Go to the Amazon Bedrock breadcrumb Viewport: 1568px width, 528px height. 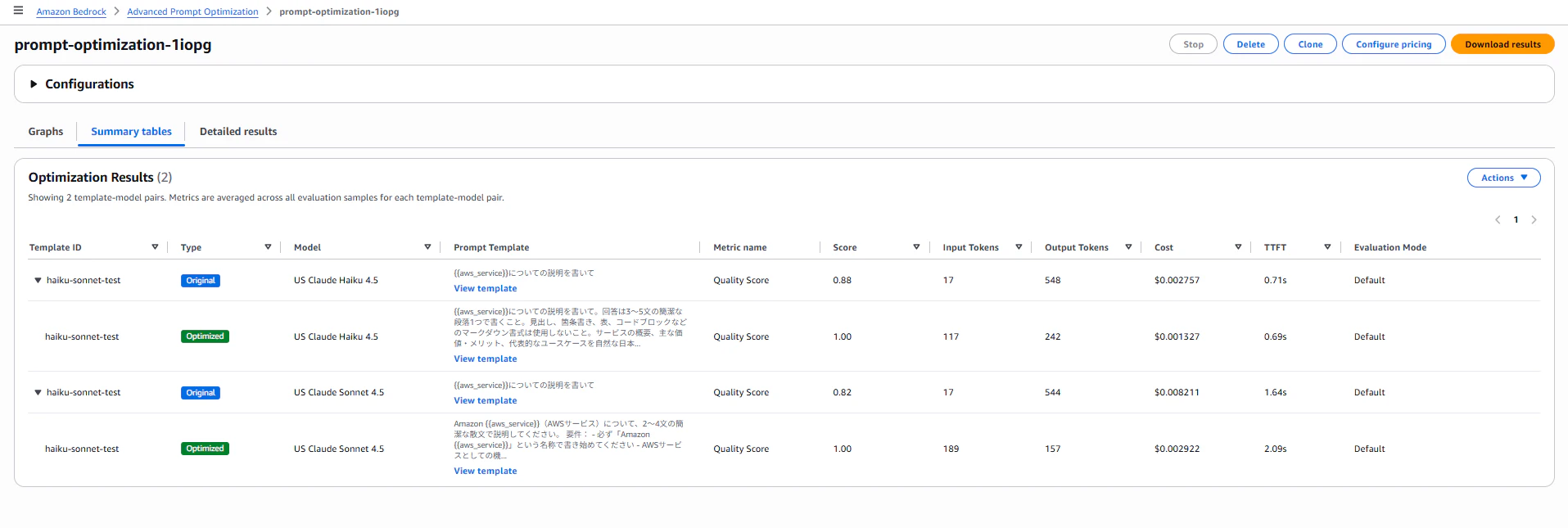[x=71, y=11]
